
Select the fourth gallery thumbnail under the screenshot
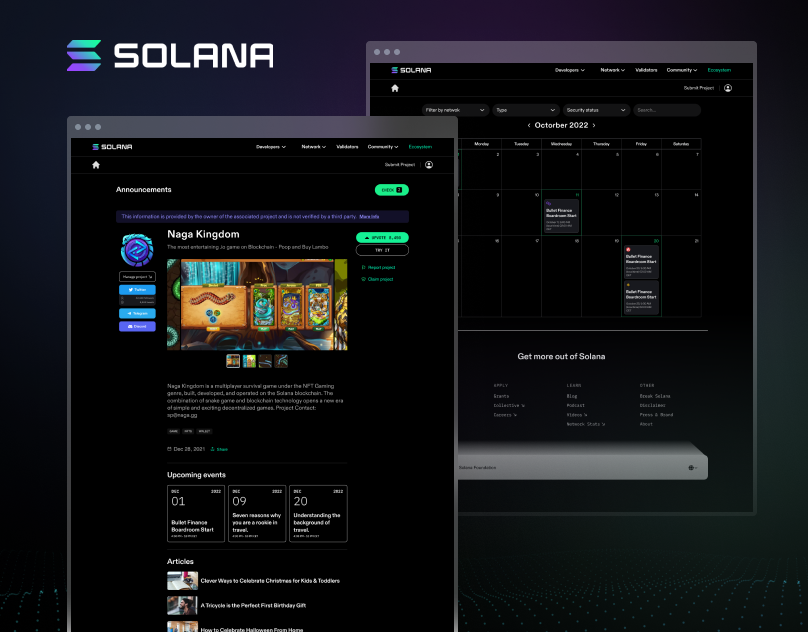point(281,361)
